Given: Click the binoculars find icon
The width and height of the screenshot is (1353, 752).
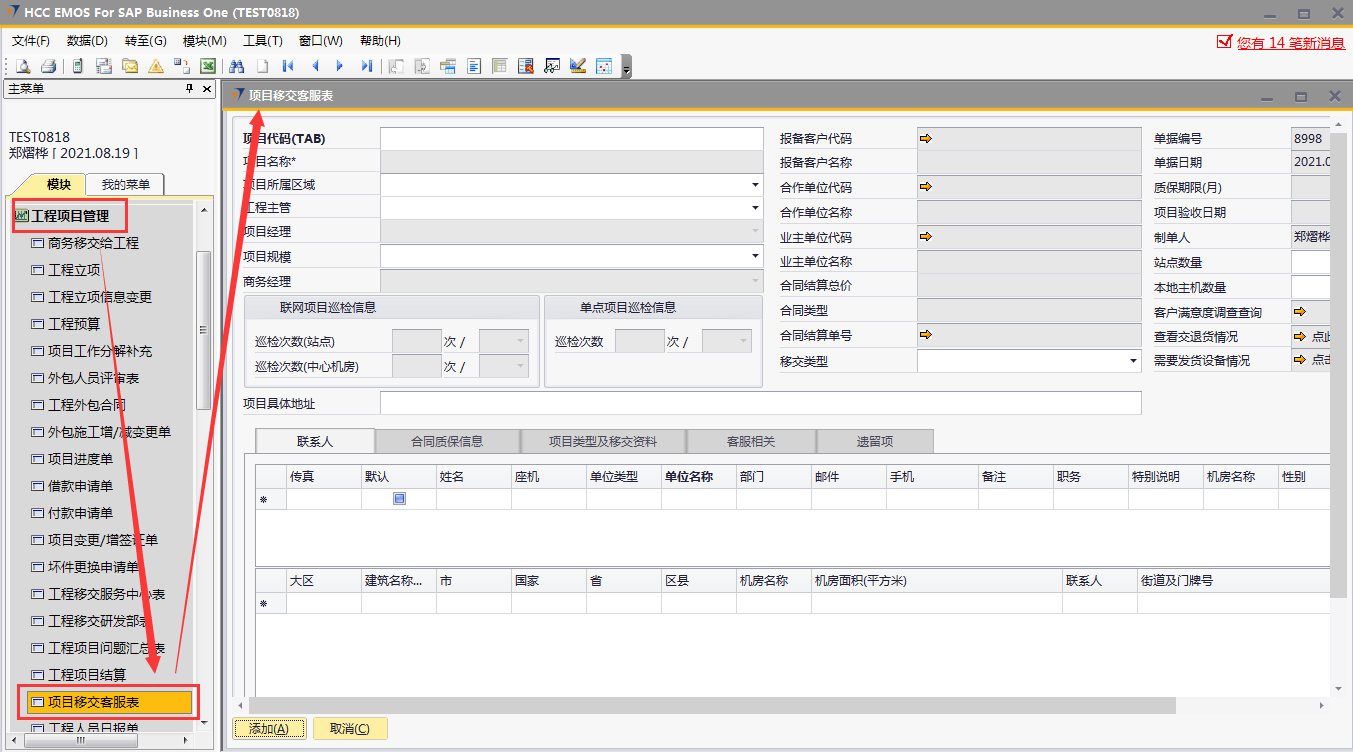Looking at the screenshot, I should coord(237,66).
